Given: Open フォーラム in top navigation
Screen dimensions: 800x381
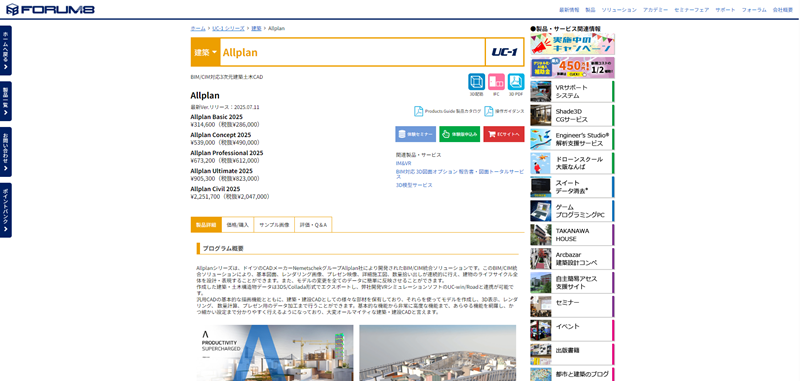Looking at the screenshot, I should click(x=754, y=10).
